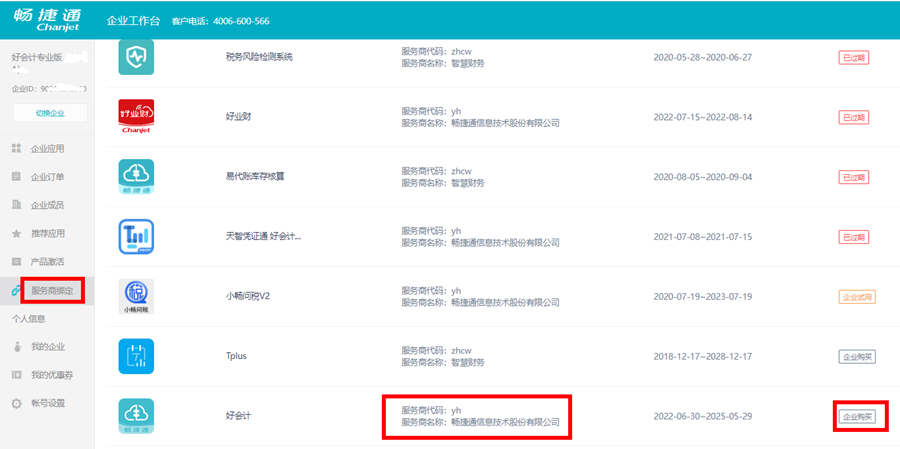The width and height of the screenshot is (900, 449).
Task: Open the 税务风险检测系统 shield app icon
Action: click(x=136, y=57)
